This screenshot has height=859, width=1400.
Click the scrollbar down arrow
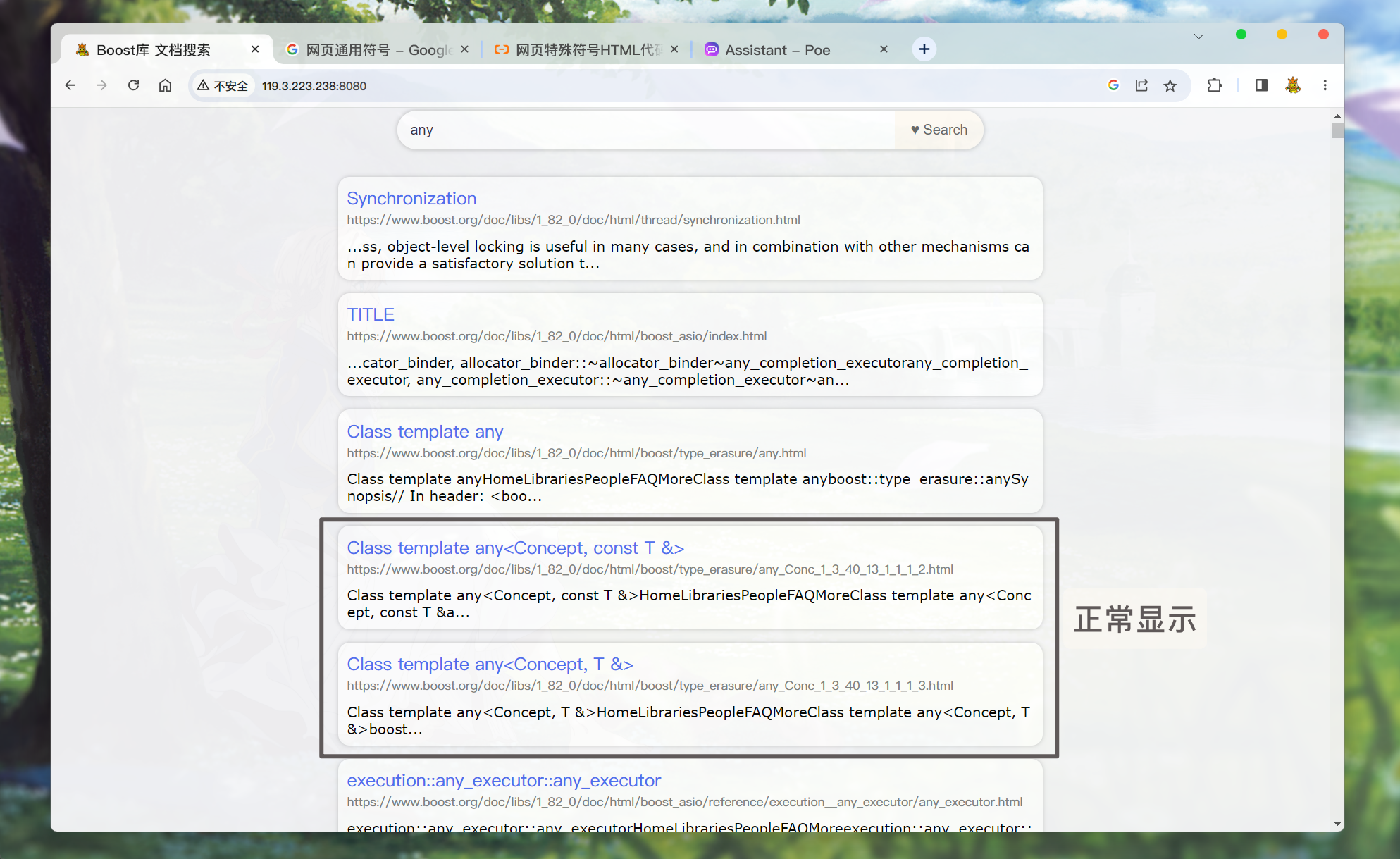click(x=1337, y=823)
